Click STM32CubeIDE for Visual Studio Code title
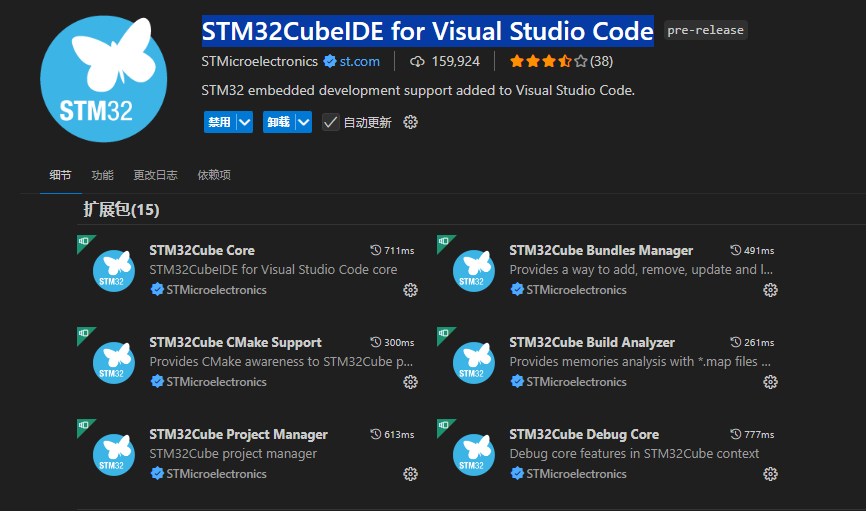 (x=427, y=31)
